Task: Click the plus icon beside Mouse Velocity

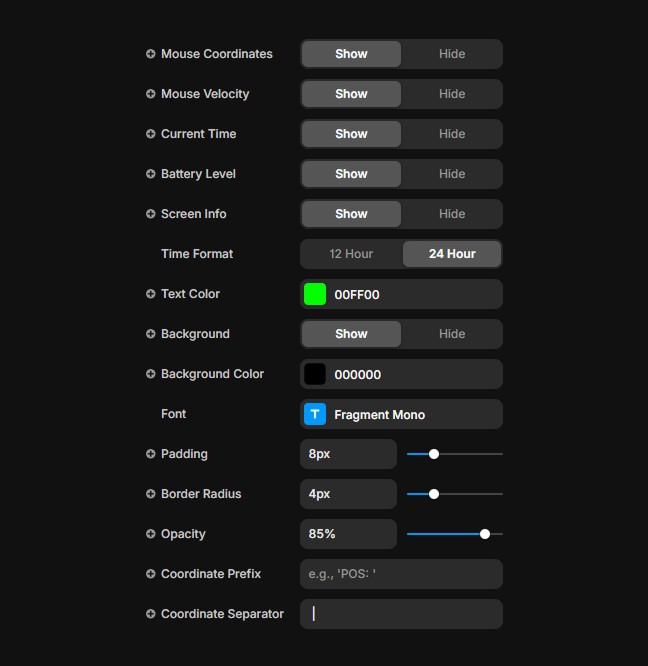Action: [x=151, y=94]
